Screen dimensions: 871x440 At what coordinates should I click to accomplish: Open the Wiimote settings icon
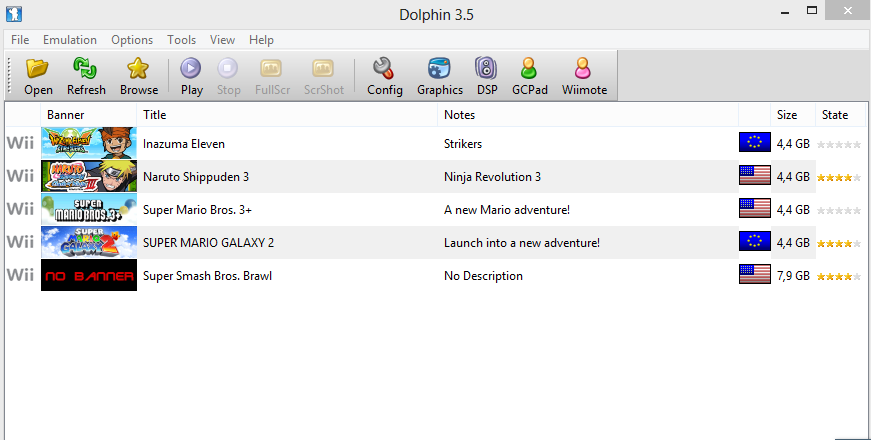pyautogui.click(x=583, y=69)
